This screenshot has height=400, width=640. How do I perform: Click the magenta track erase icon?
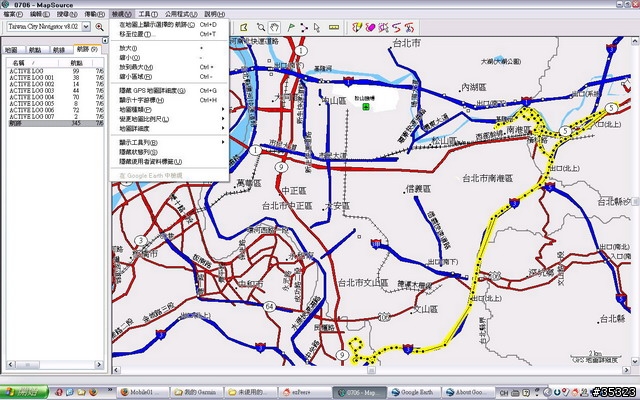click(x=370, y=27)
